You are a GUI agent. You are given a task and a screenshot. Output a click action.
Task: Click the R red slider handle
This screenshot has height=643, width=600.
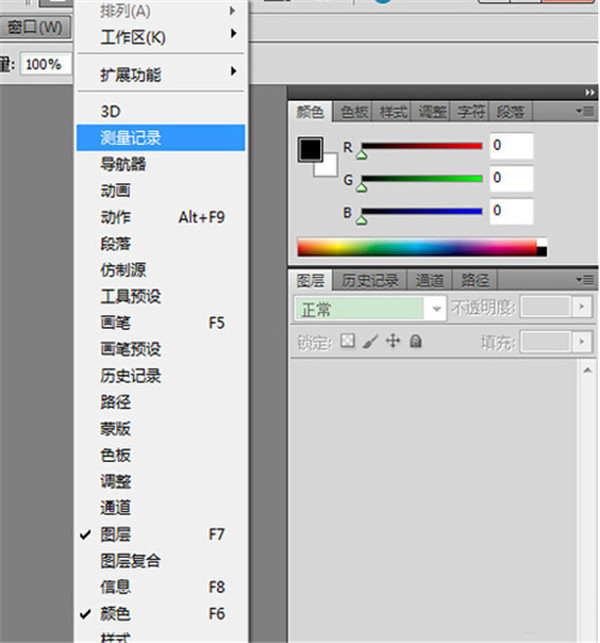coord(361,155)
